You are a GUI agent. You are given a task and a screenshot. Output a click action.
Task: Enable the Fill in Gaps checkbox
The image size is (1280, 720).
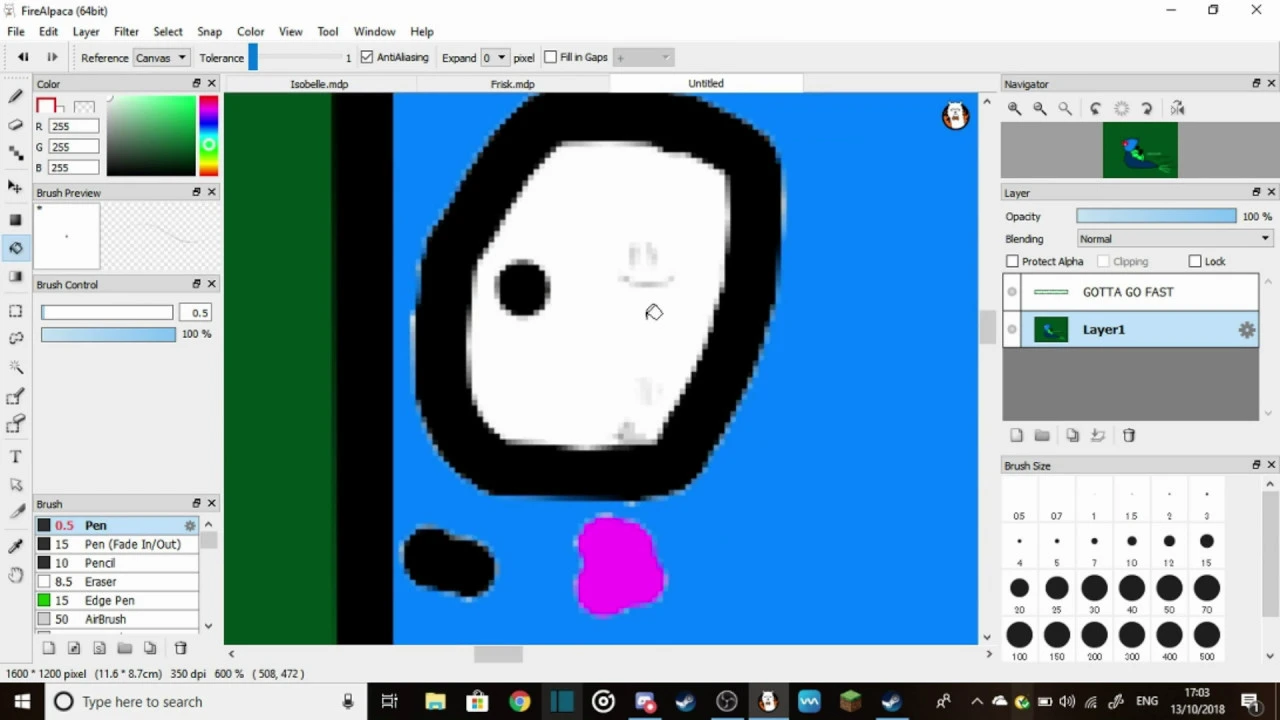tap(550, 57)
